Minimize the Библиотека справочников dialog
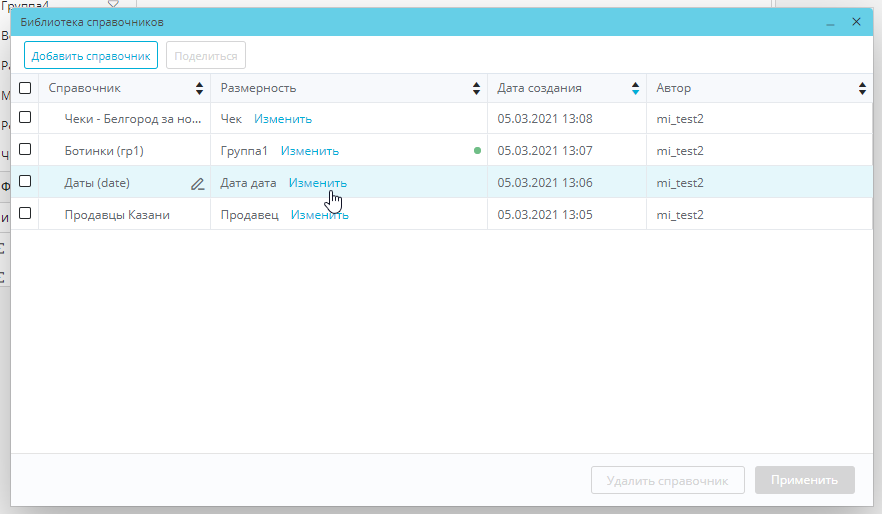The image size is (882, 514). point(830,22)
